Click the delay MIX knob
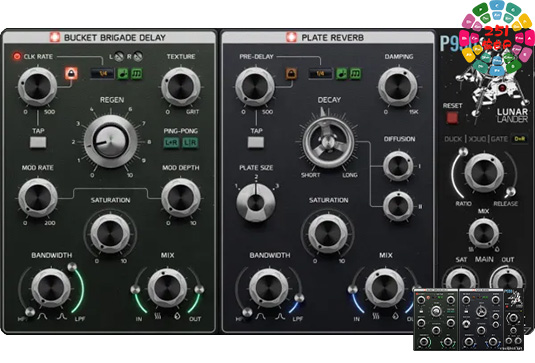The height and width of the screenshot is (363, 535). (x=167, y=288)
